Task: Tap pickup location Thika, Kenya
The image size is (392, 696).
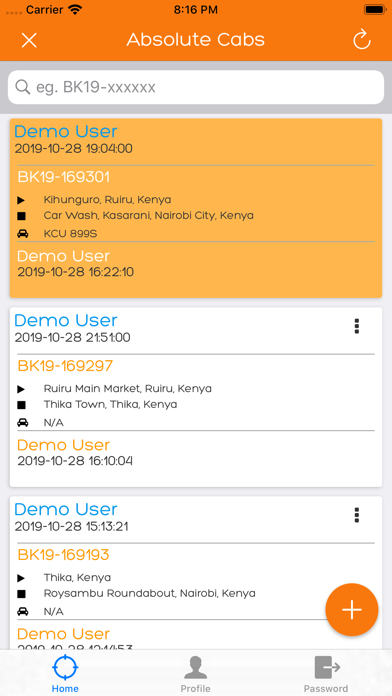Action: (x=77, y=577)
